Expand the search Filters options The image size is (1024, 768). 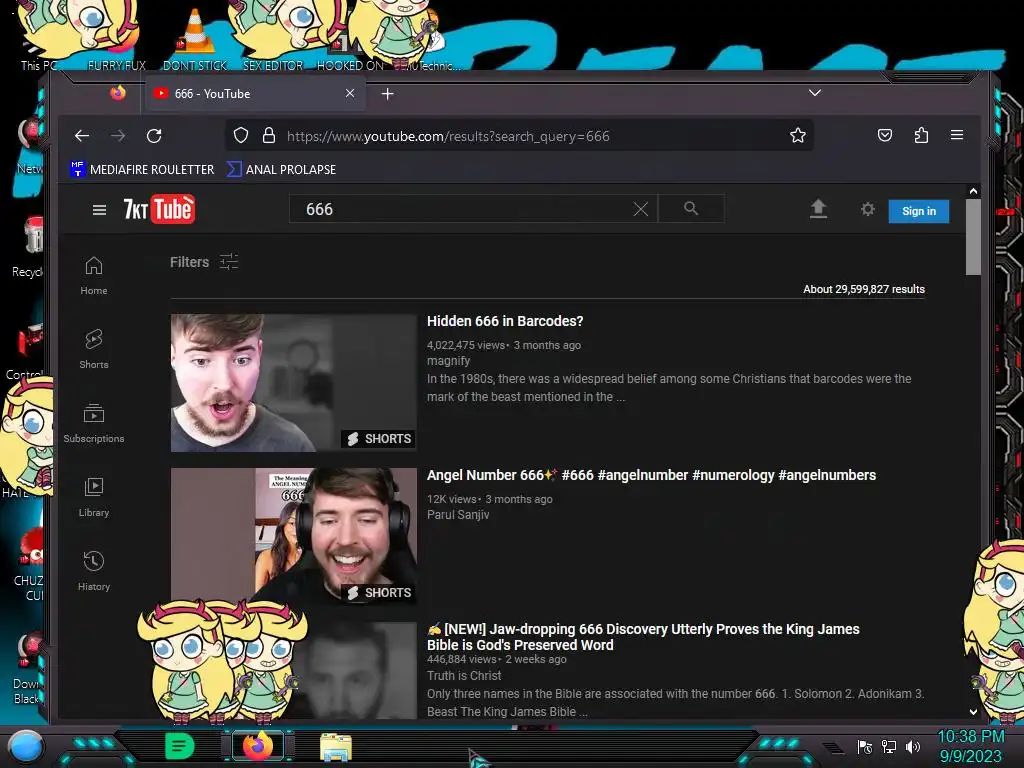[x=204, y=262]
